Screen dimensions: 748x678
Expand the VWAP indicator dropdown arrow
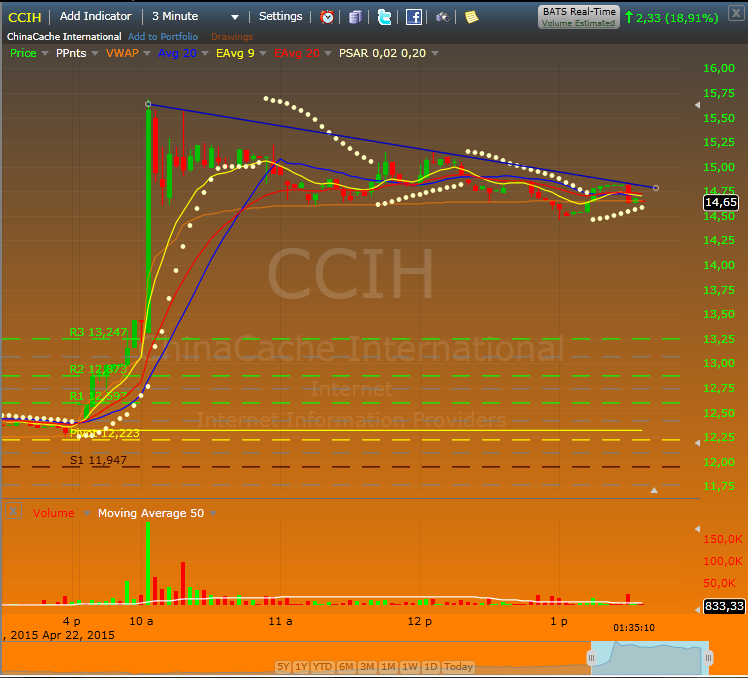coord(147,53)
